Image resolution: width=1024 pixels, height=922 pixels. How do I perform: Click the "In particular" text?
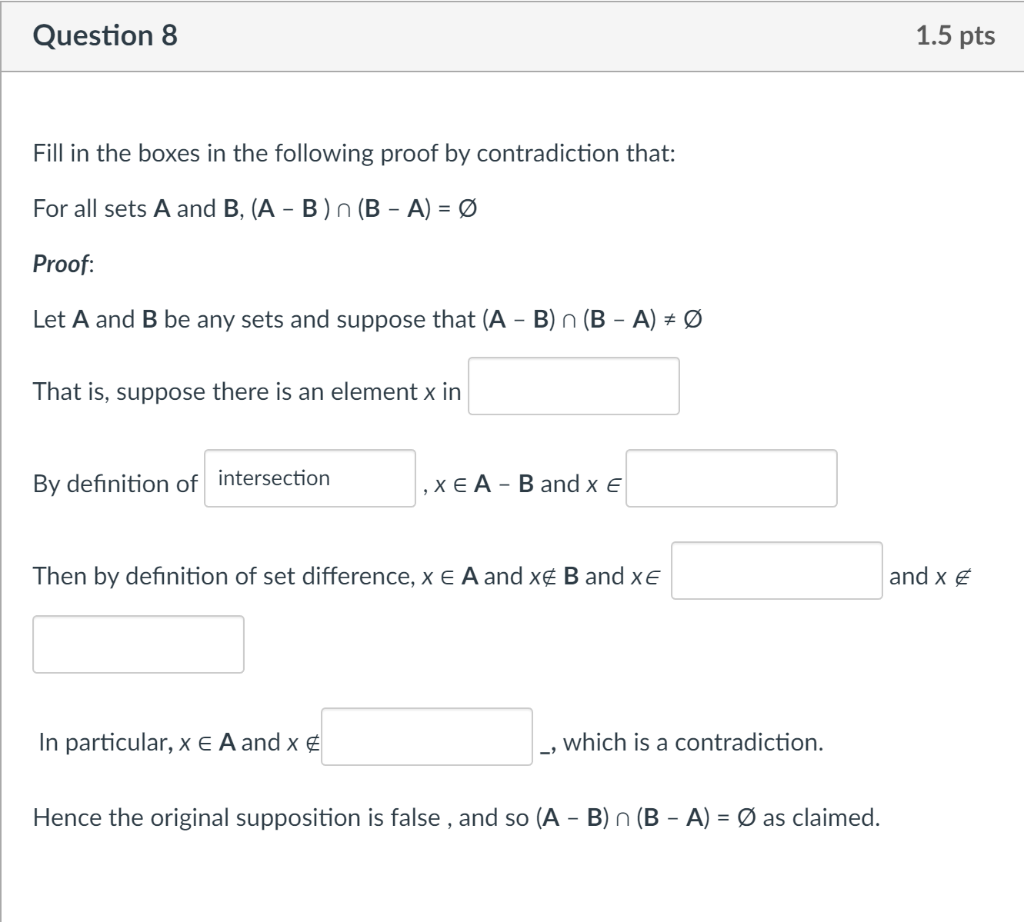(104, 742)
